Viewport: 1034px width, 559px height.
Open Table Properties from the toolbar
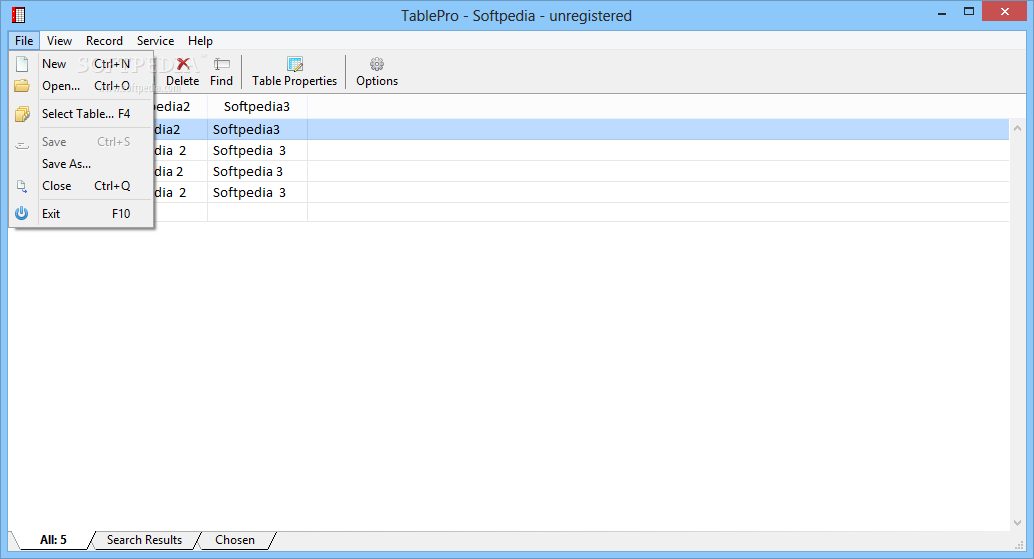pos(295,73)
